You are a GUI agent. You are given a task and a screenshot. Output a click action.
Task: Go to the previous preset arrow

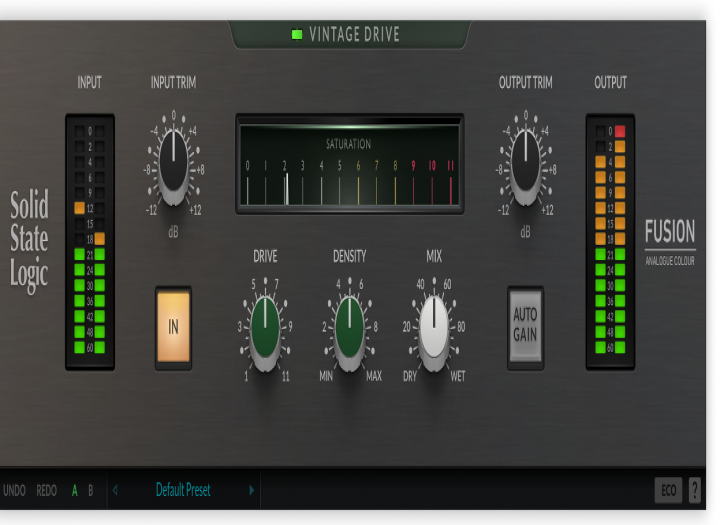(x=115, y=491)
